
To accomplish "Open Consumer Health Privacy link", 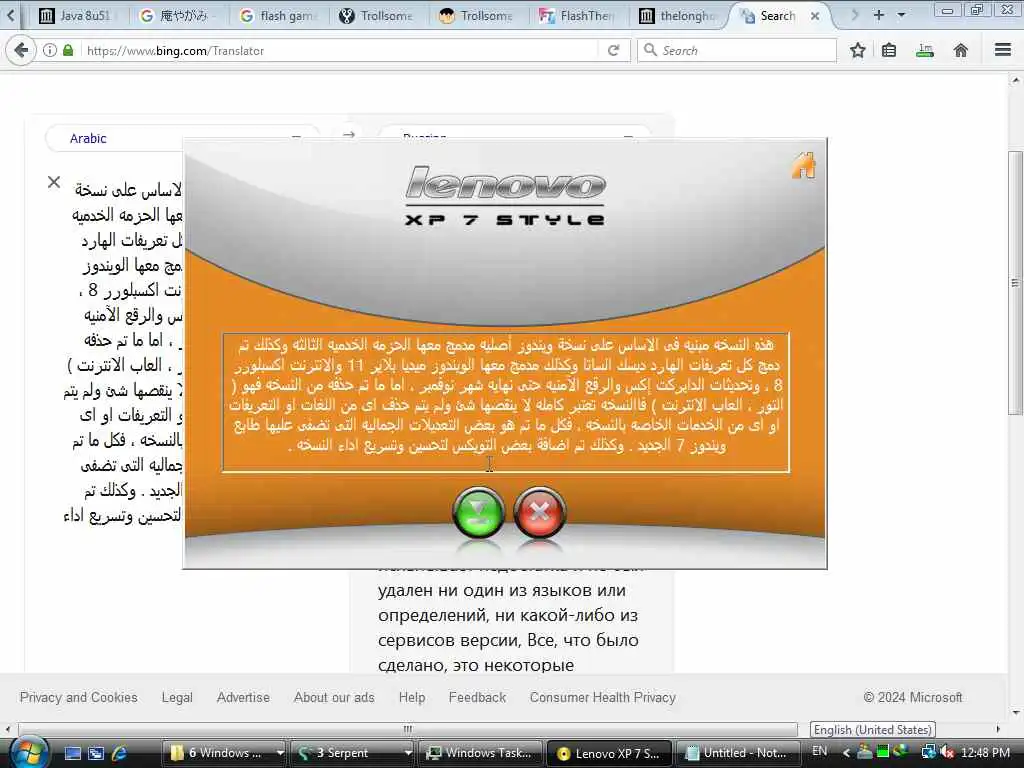I will tap(602, 697).
